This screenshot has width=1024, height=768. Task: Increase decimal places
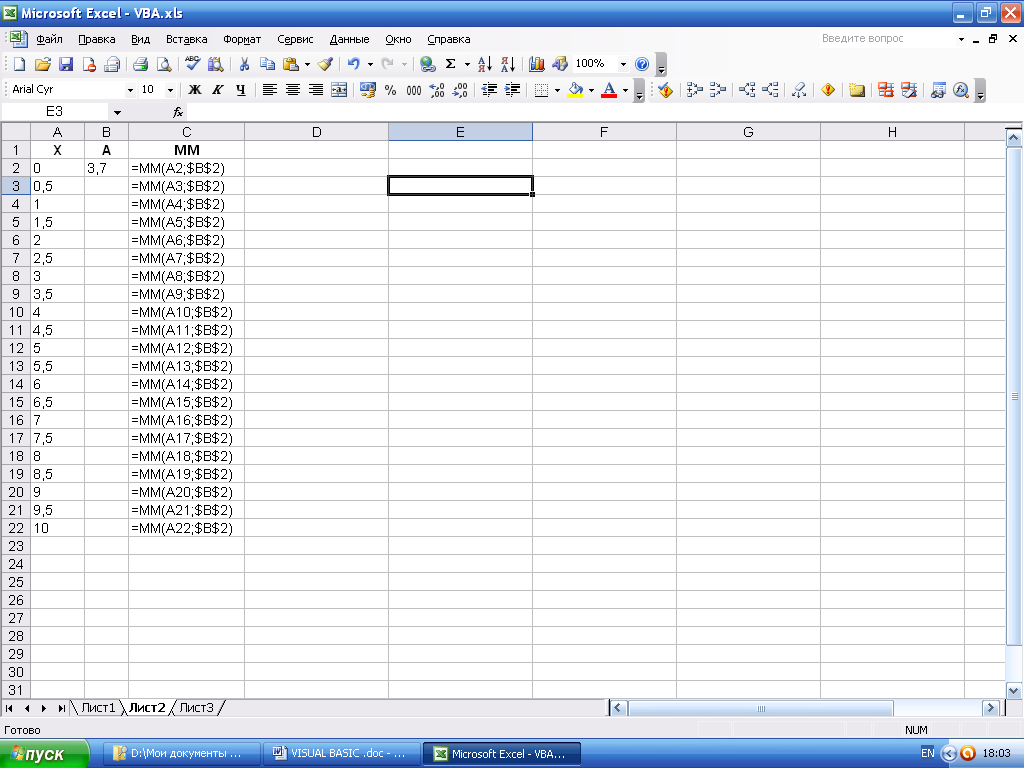pos(437,90)
